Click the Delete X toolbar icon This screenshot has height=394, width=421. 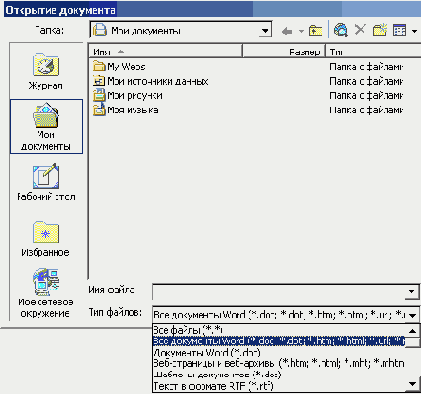(360, 30)
